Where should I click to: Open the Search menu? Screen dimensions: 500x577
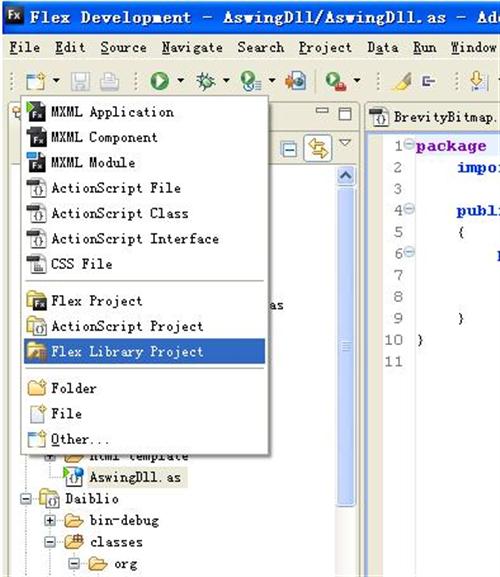[260, 47]
